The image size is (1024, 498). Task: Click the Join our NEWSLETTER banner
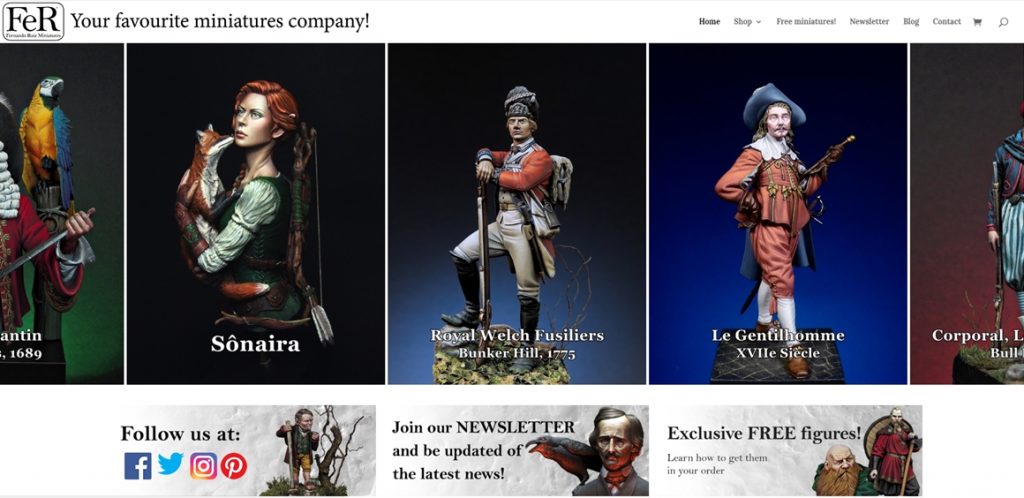click(513, 450)
